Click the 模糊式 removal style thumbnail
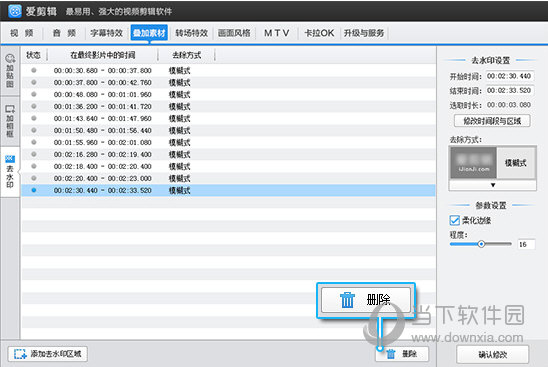The height and width of the screenshot is (367, 548). (474, 163)
